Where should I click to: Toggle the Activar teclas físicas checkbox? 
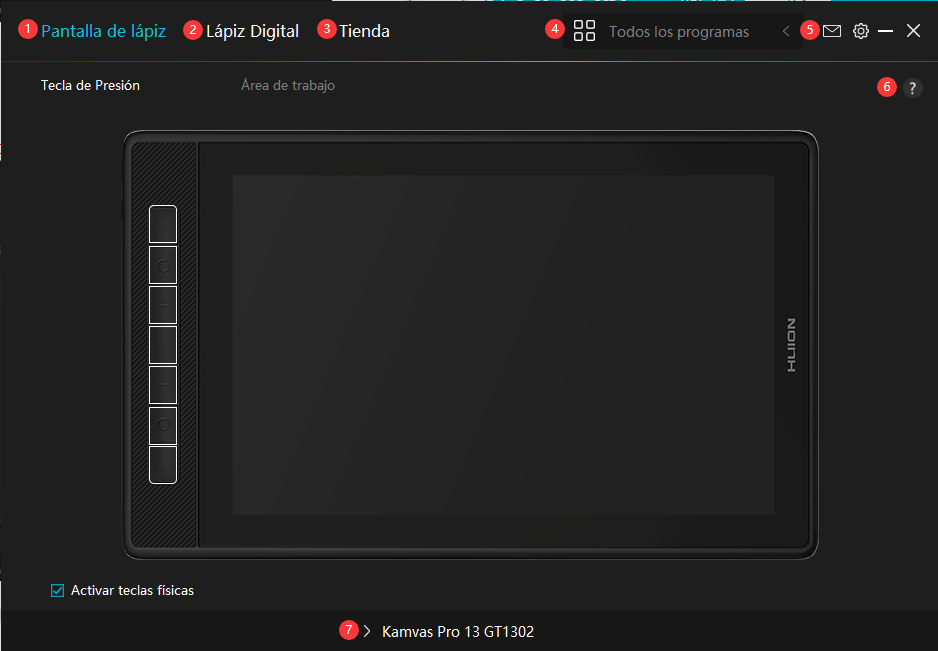(x=58, y=591)
